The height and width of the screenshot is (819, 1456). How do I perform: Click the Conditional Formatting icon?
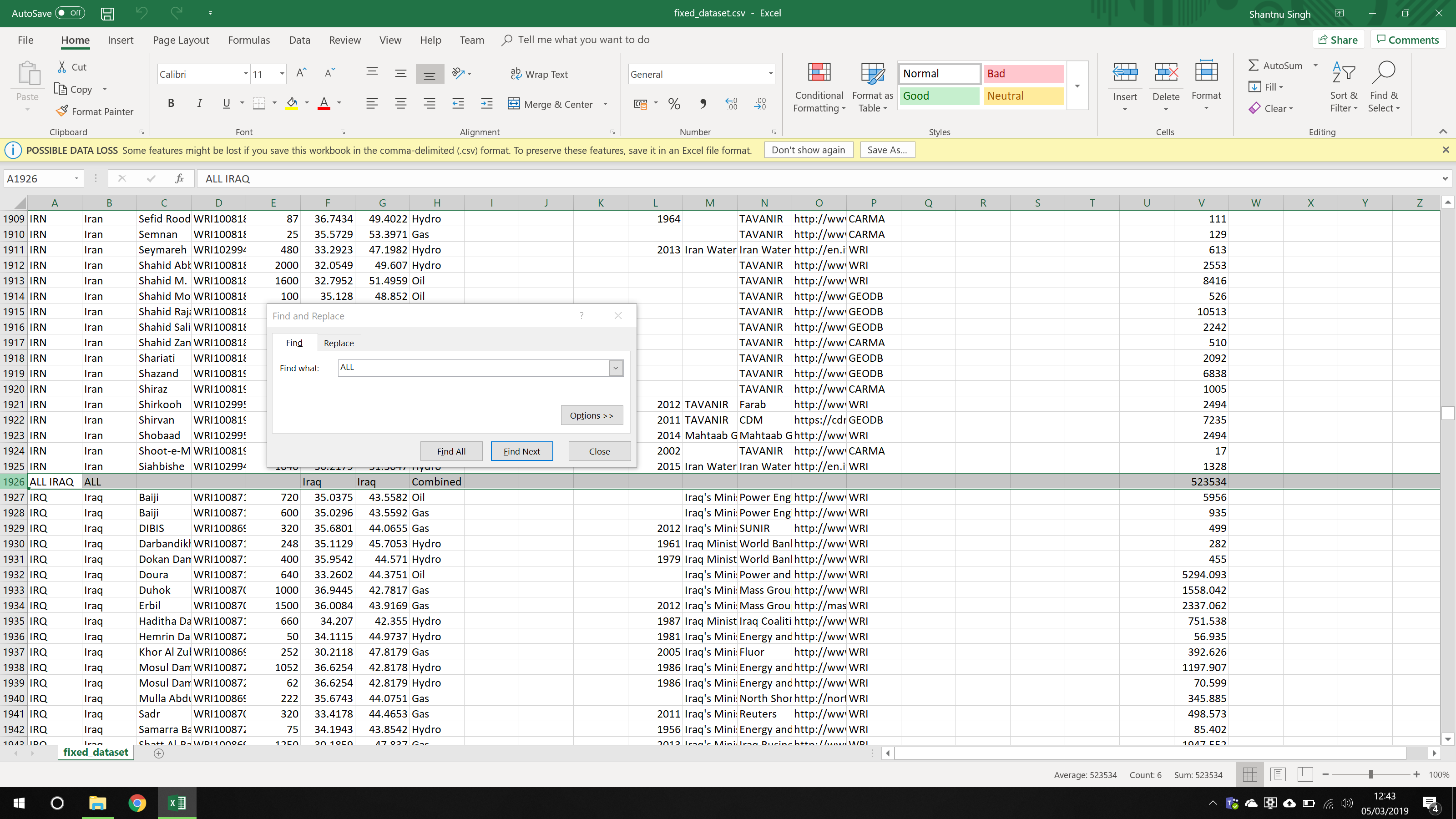(819, 73)
